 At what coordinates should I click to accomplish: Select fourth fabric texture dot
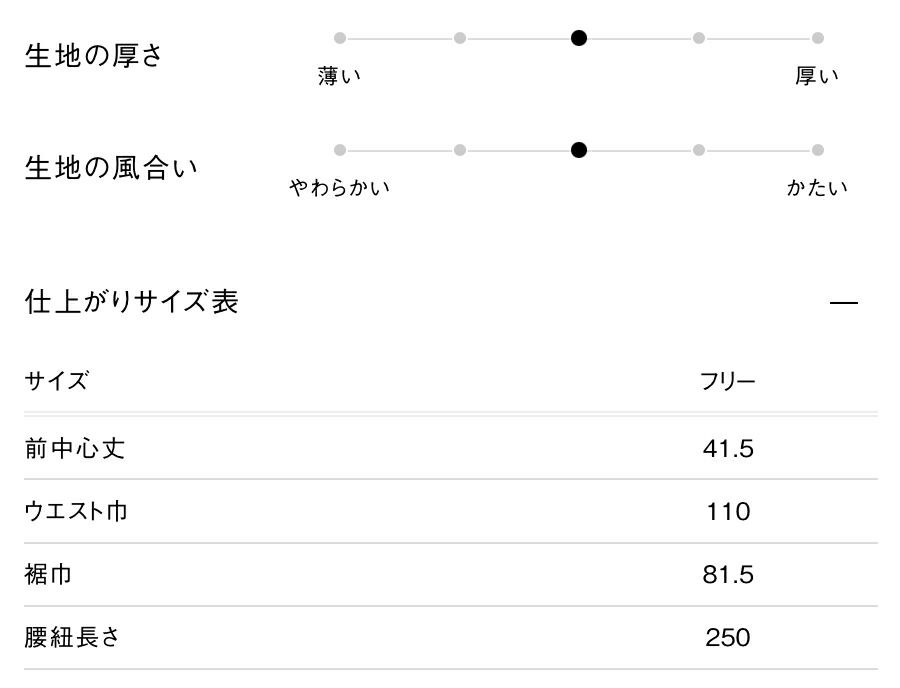click(x=698, y=150)
